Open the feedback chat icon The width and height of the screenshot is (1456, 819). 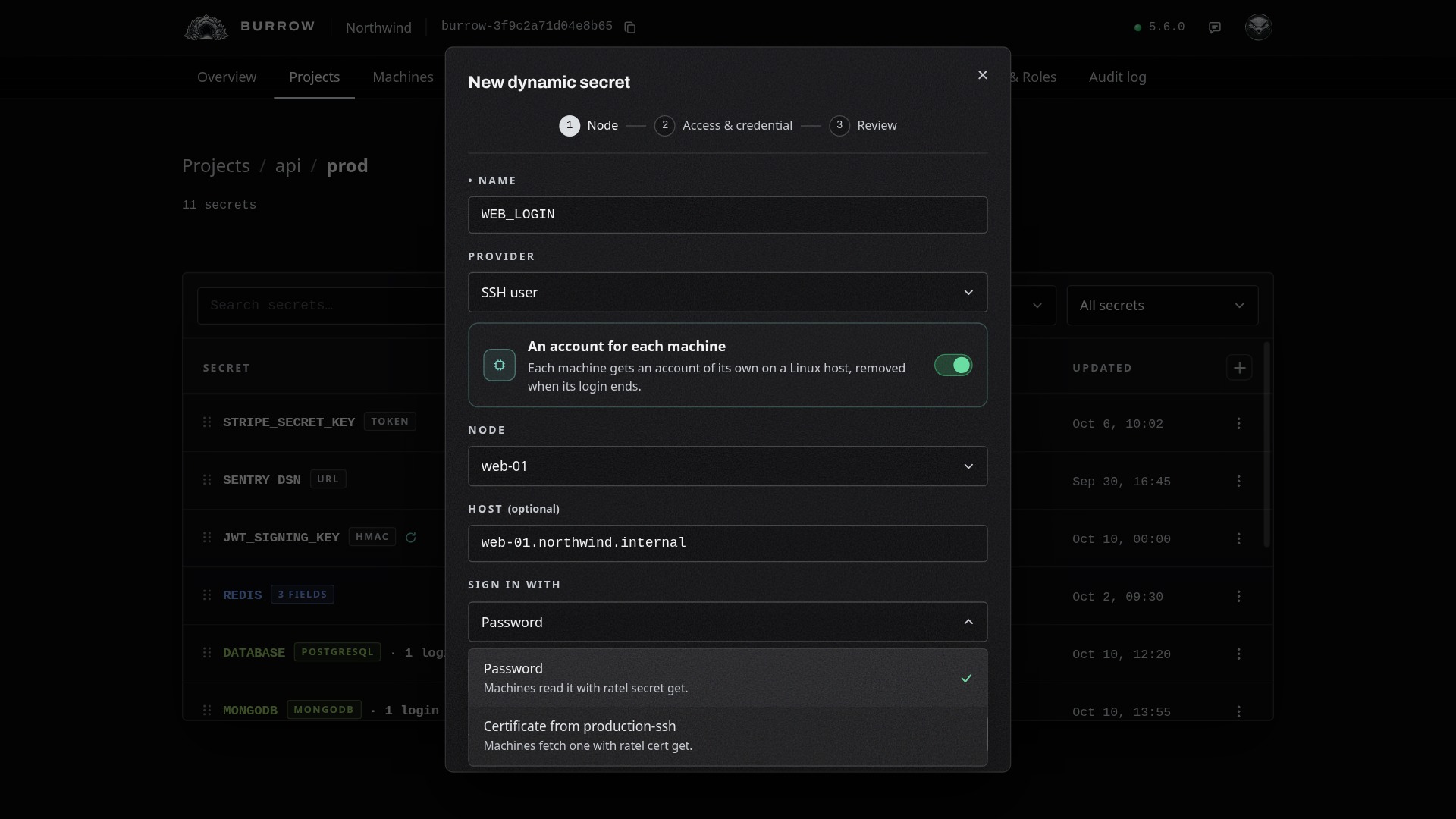pyautogui.click(x=1215, y=27)
